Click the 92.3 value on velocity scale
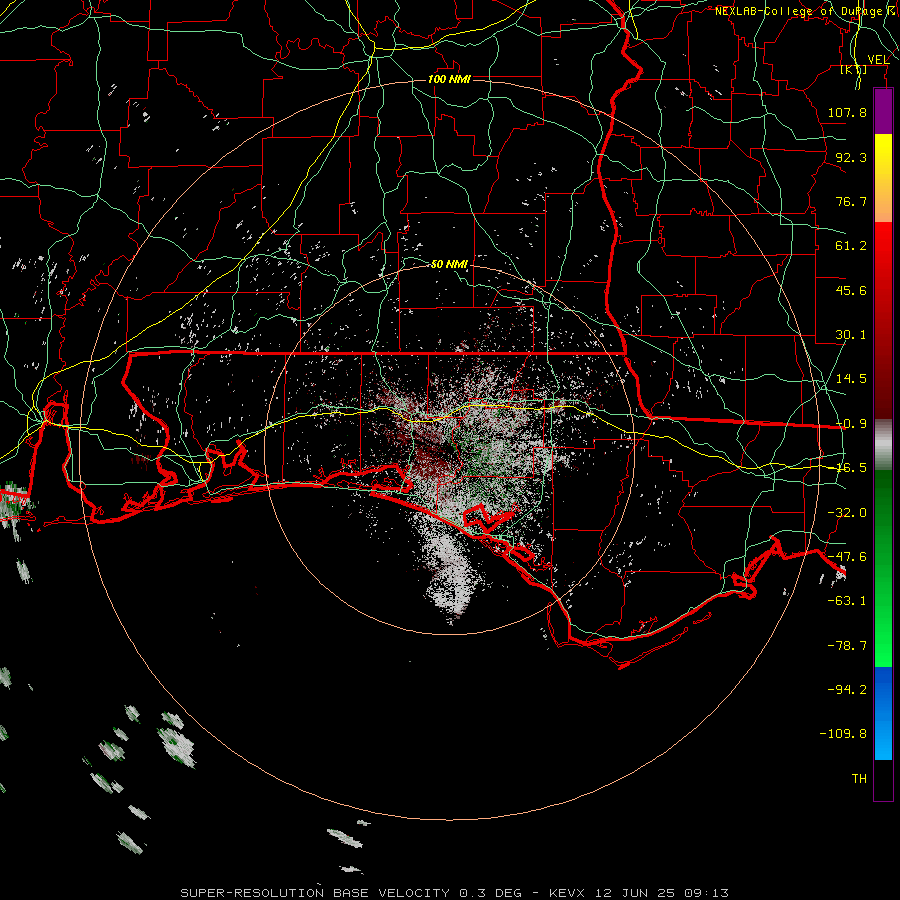The width and height of the screenshot is (900, 900). 851,157
